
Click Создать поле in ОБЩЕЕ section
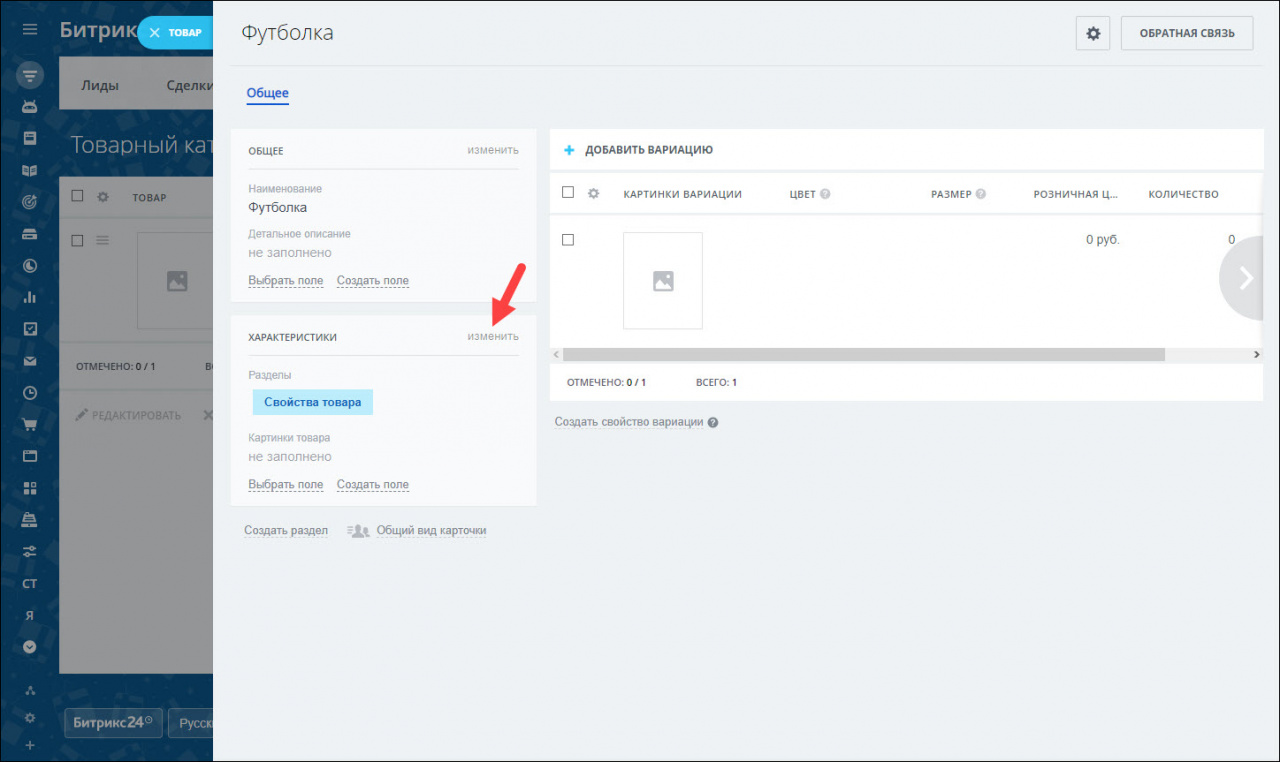(373, 281)
